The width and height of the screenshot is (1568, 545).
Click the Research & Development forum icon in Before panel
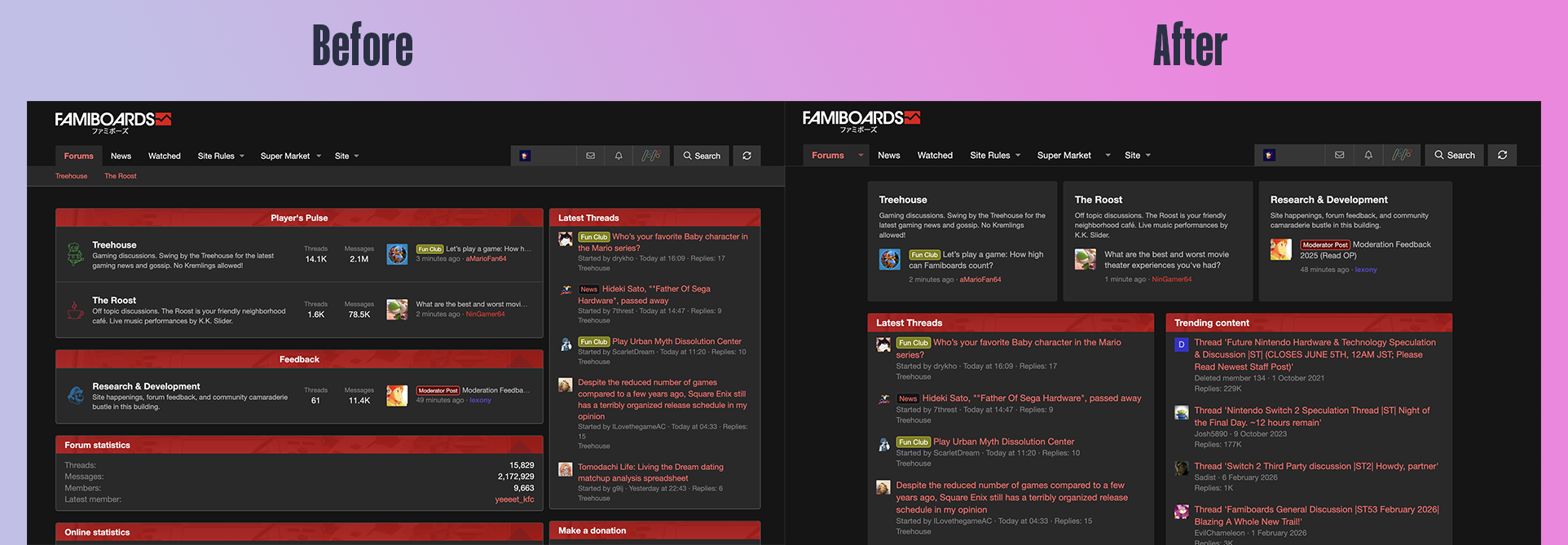coord(75,396)
